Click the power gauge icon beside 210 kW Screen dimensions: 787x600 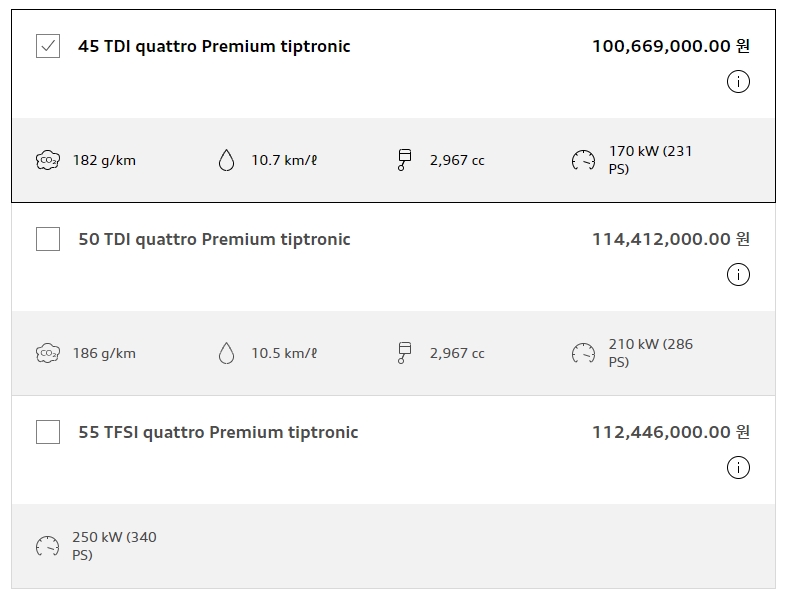(x=583, y=353)
